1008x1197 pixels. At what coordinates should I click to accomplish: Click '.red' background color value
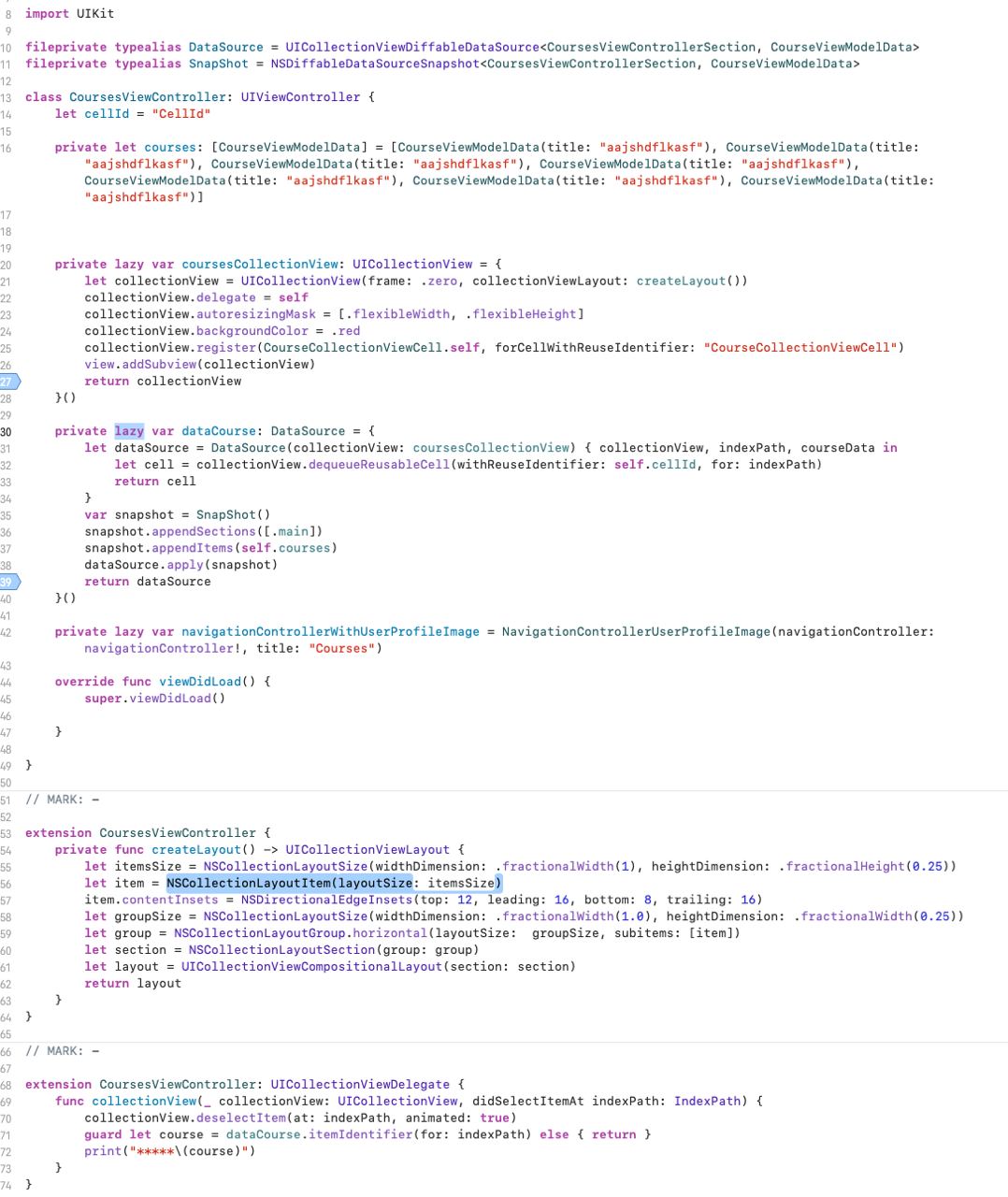click(345, 332)
